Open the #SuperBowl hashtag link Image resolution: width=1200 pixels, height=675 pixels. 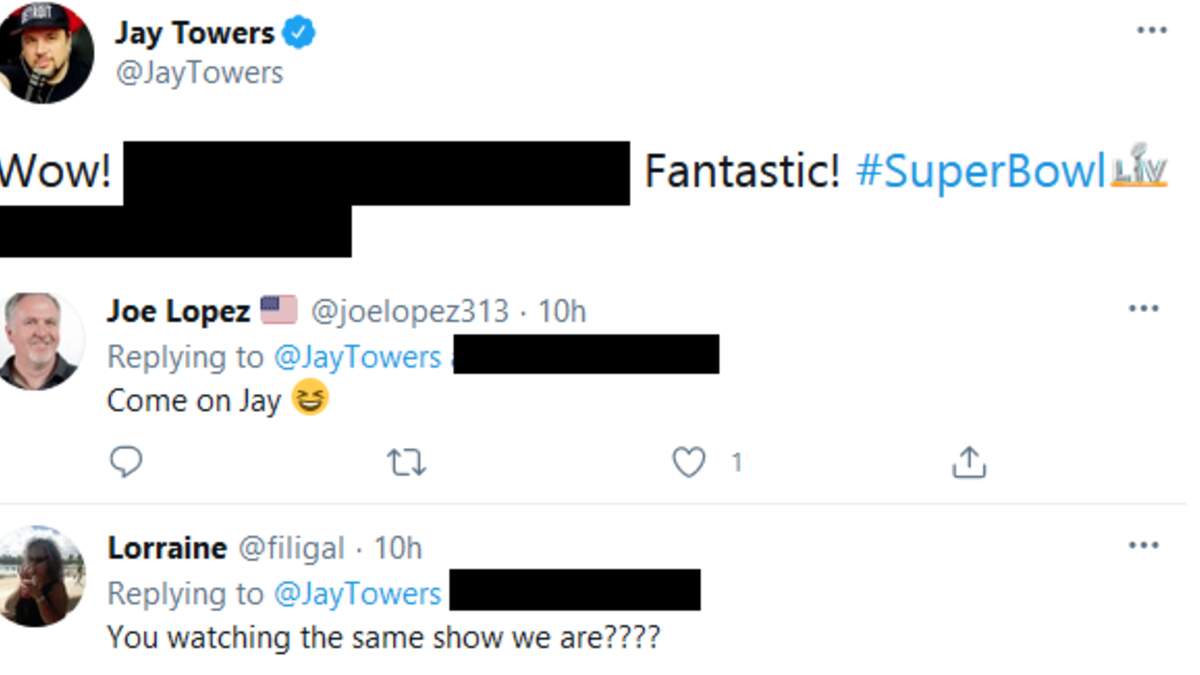click(980, 172)
